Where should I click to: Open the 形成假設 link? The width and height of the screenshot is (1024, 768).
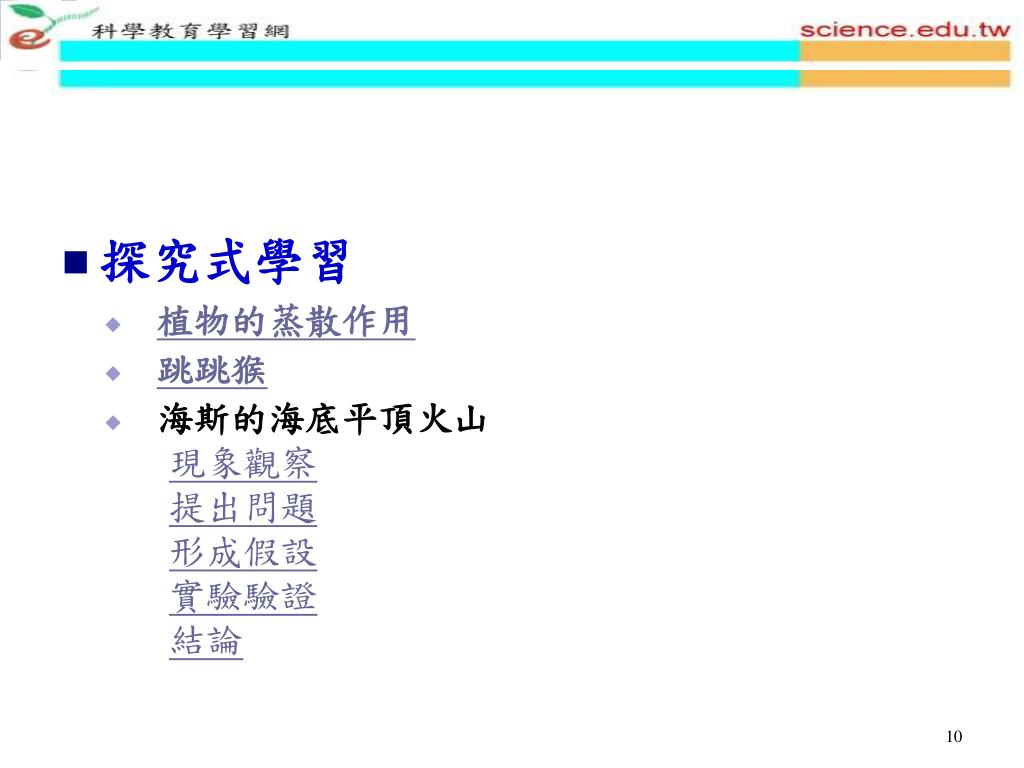[243, 552]
